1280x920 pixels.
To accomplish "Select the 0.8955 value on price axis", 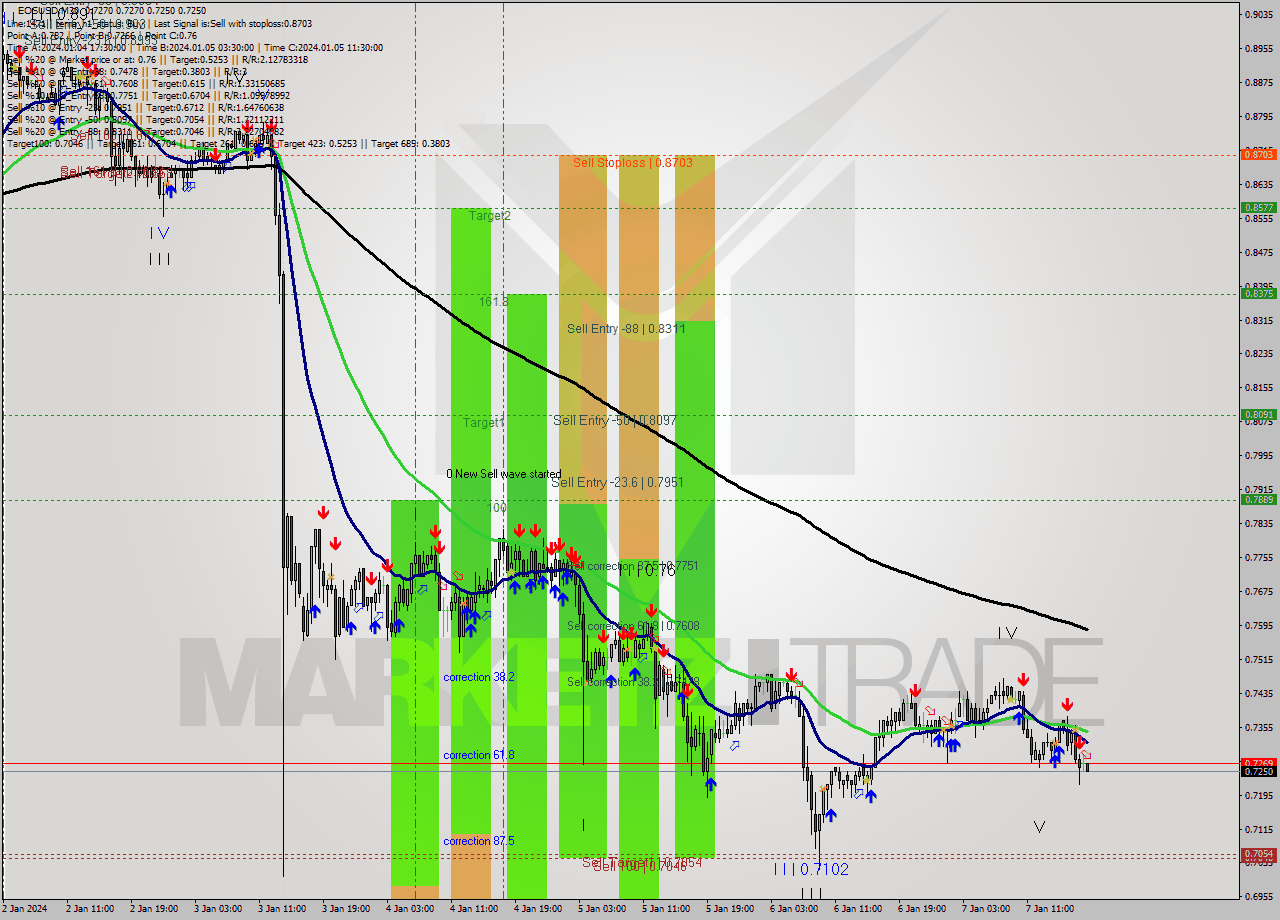I will [1258, 48].
